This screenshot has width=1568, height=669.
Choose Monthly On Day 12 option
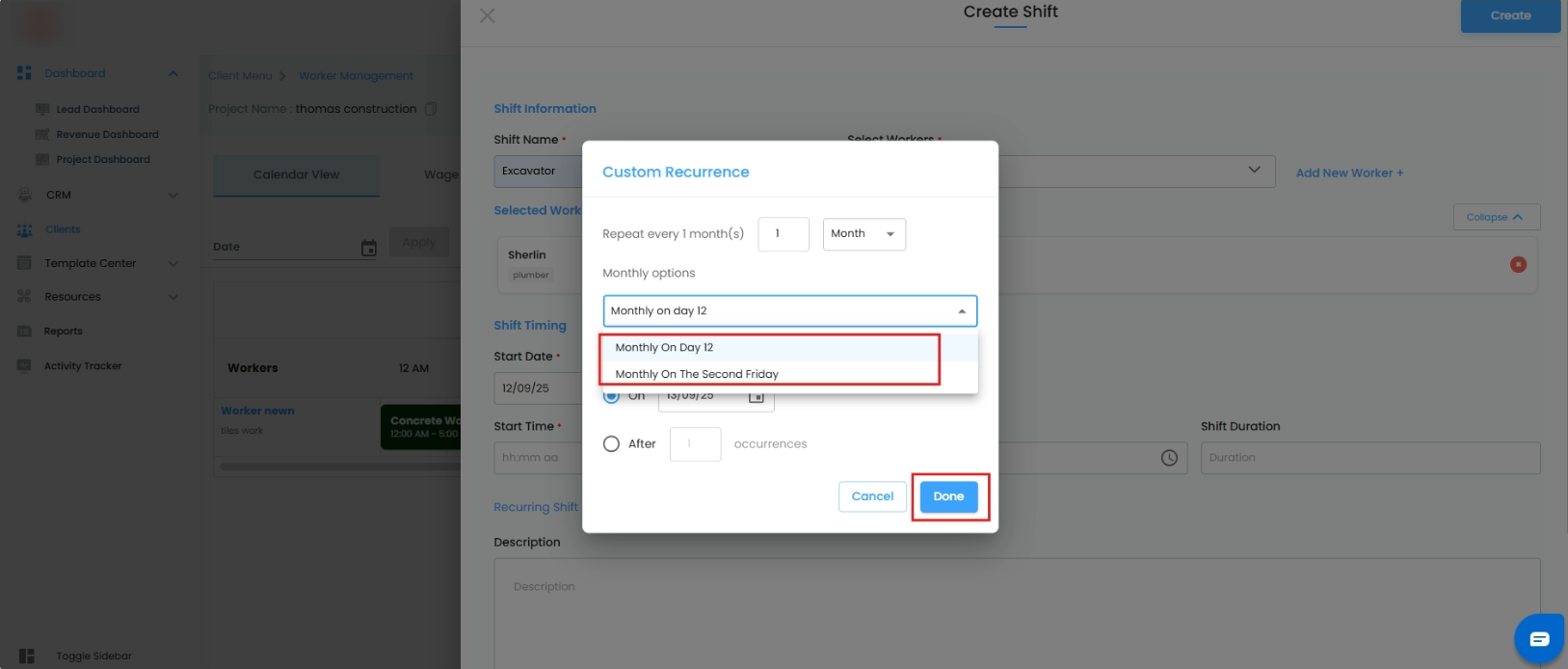pos(665,347)
